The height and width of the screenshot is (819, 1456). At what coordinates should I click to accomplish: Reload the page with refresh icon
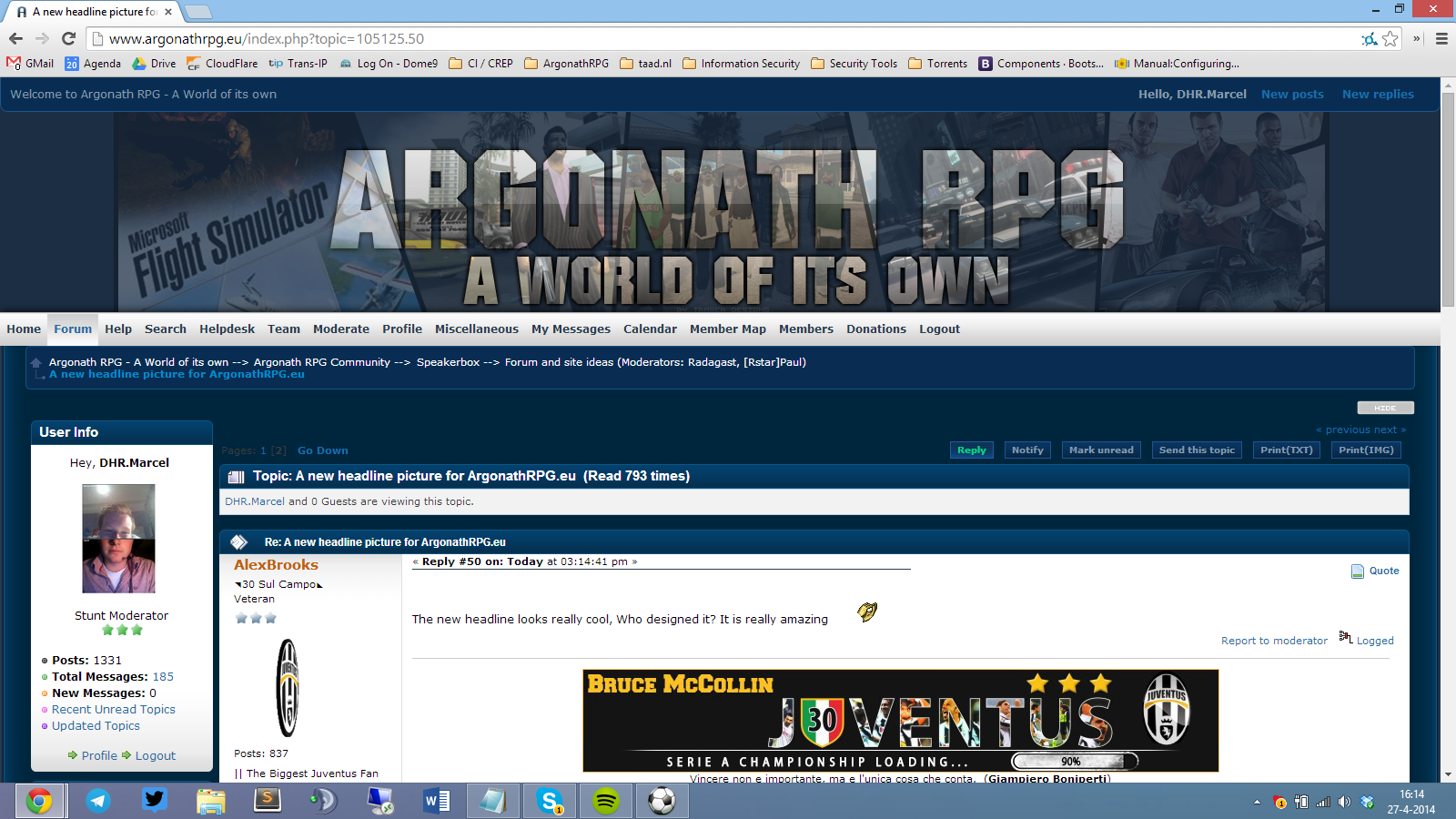click(x=68, y=38)
